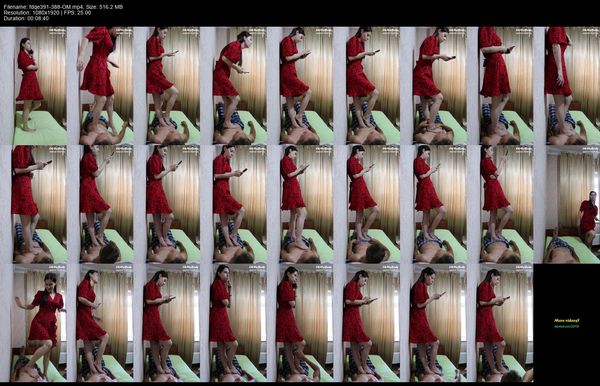The height and width of the screenshot is (386, 600).
Task: Open the yellow 'More videos?' text
Action: click(567, 320)
